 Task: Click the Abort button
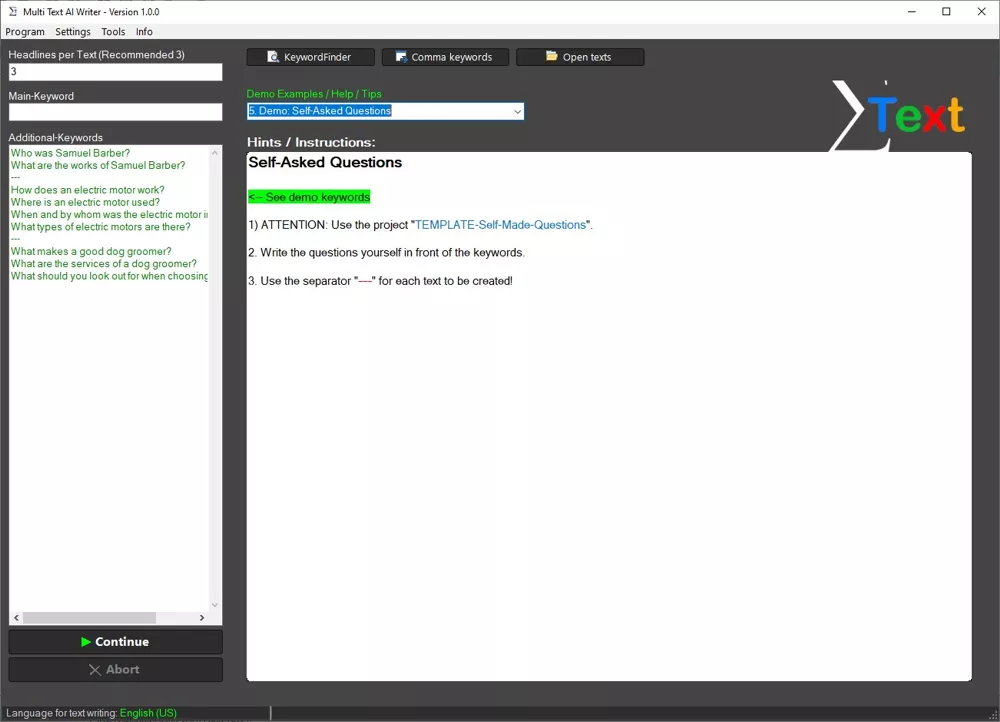[x=115, y=670]
